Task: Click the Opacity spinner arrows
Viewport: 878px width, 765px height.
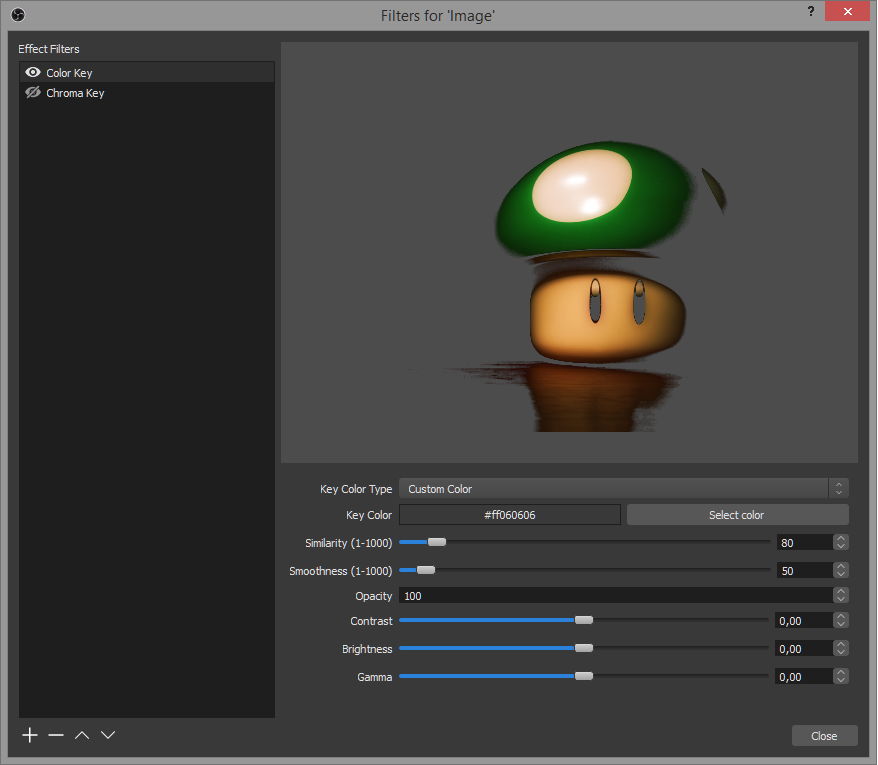Action: click(x=841, y=596)
